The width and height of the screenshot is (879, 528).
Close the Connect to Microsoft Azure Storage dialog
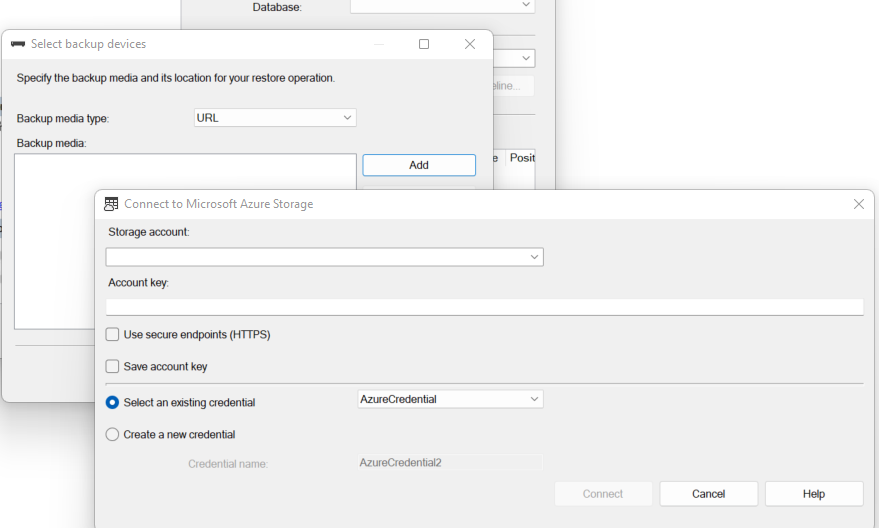(x=858, y=204)
